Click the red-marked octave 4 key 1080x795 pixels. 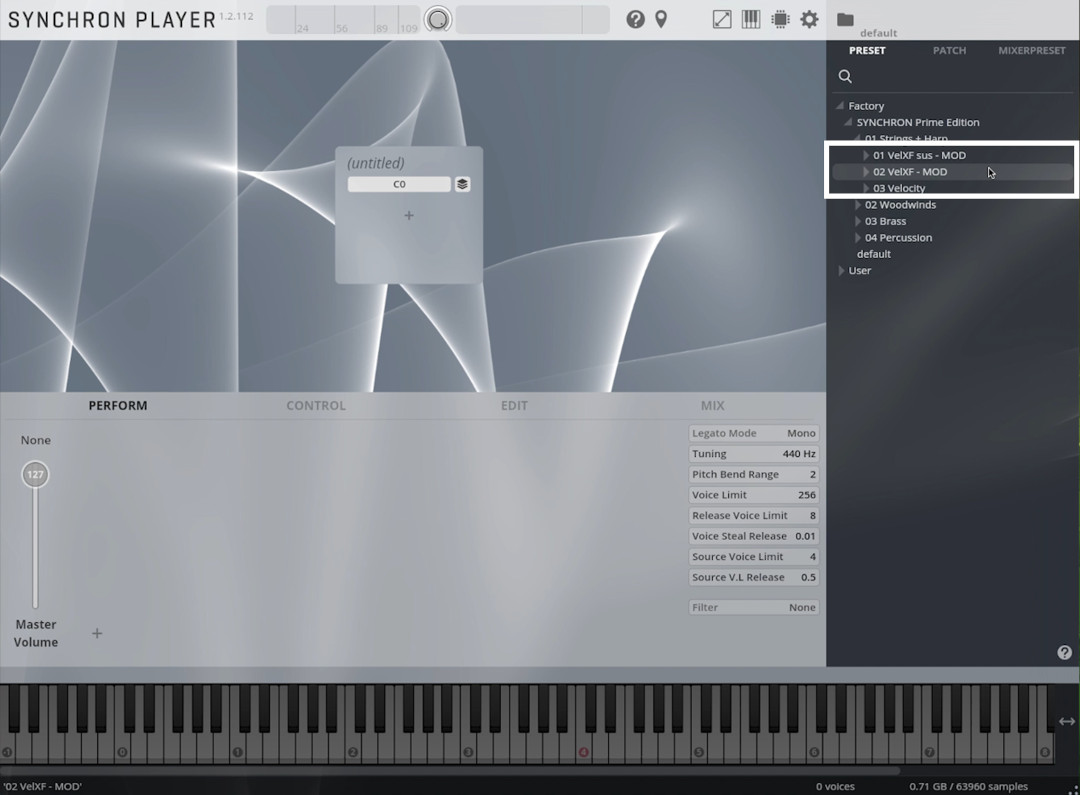tap(583, 752)
